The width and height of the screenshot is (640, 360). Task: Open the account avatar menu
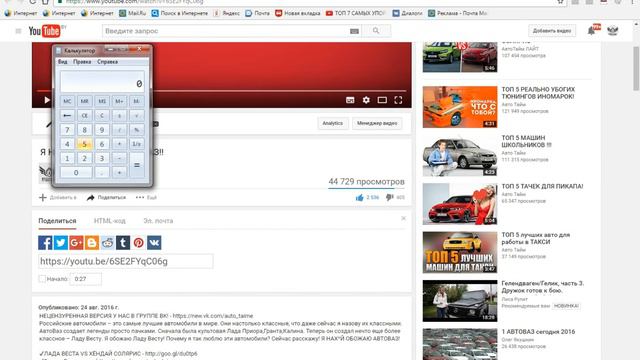(x=613, y=30)
